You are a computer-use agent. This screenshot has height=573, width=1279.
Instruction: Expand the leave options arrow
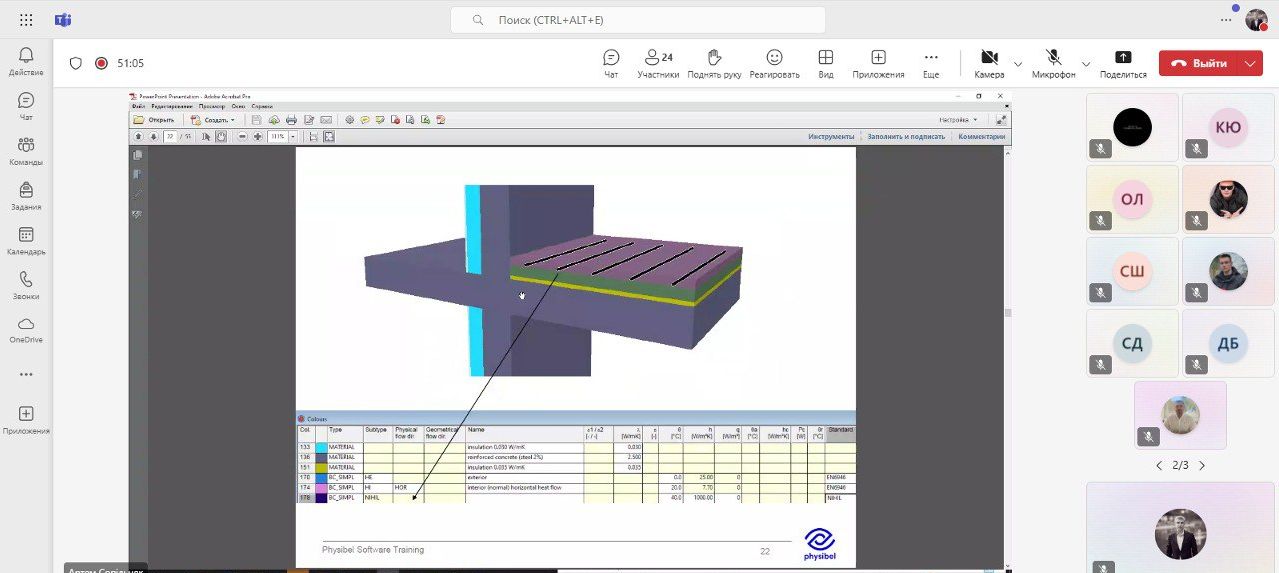pyautogui.click(x=1250, y=63)
